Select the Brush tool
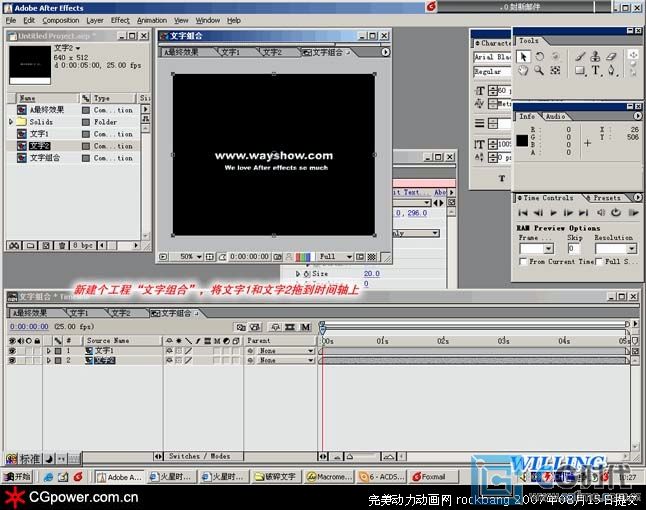Viewport: 646px width, 510px height. coord(580,57)
